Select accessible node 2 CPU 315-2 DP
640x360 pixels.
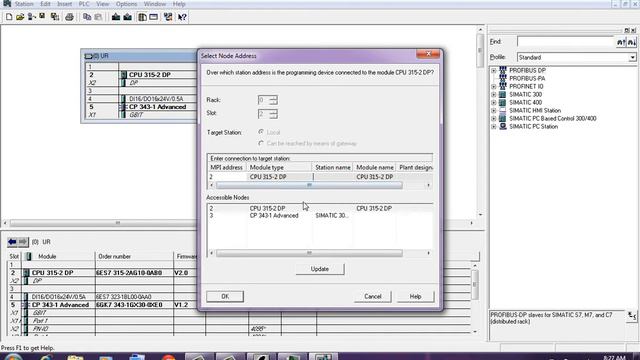coord(320,208)
